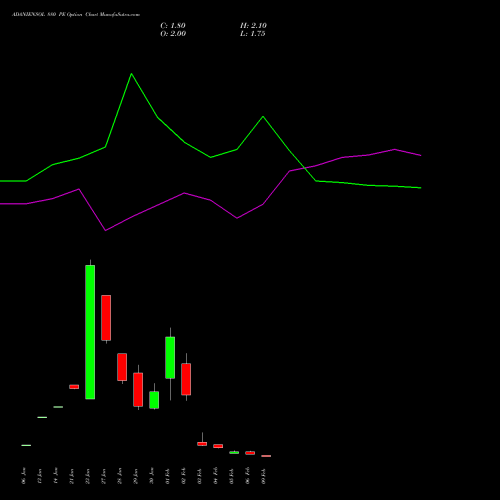
Task: Click the '30 Jan' date axis label
Action: 152,476
